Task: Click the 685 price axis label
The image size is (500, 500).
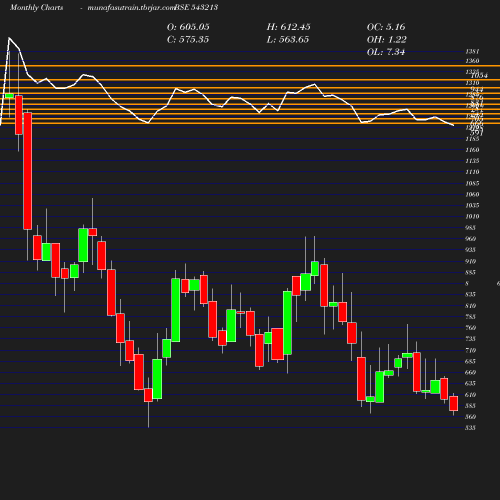Action: [x=470, y=361]
